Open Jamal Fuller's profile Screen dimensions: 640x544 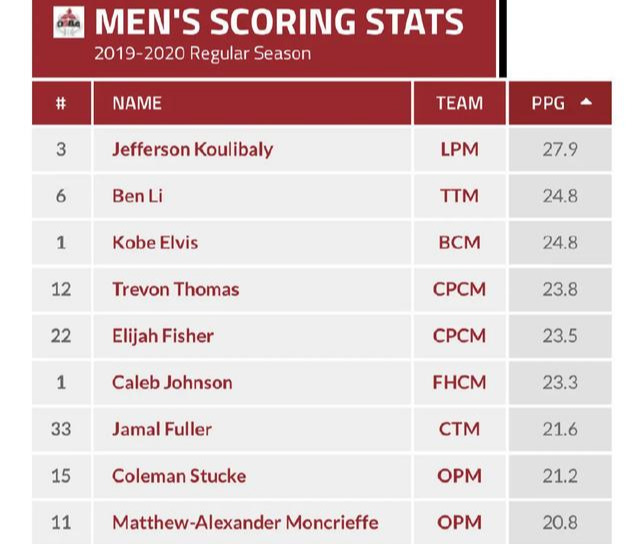coord(162,429)
